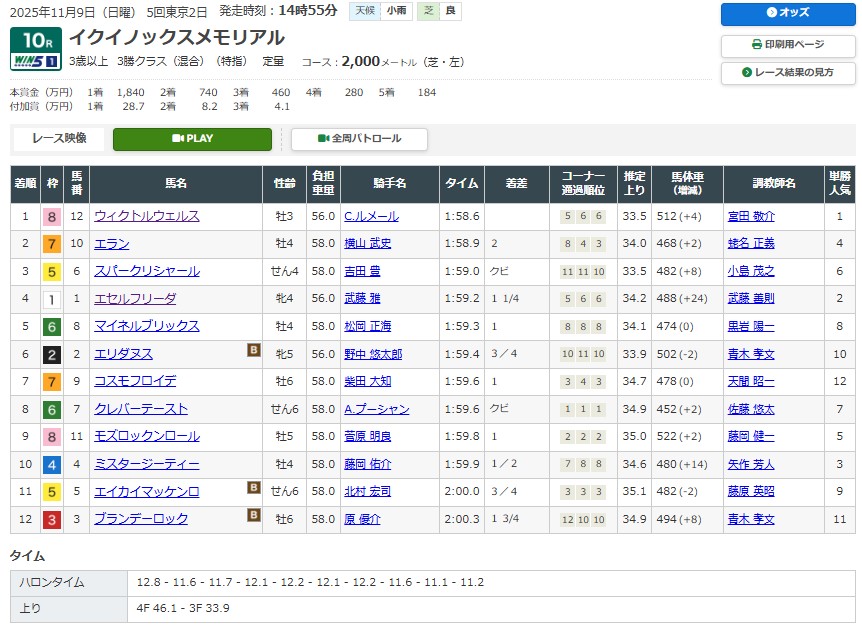
Task: Open horse スパークリシャール profile link
Action: (146, 271)
